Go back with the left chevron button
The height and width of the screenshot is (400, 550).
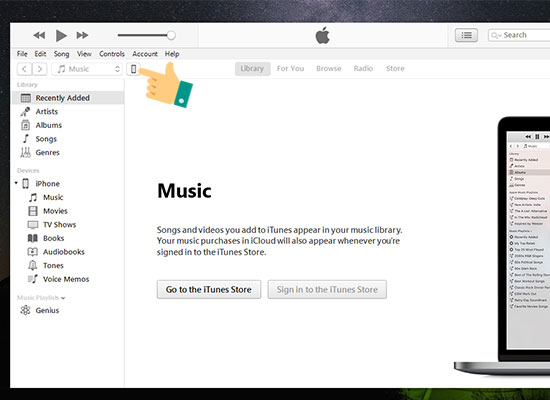tap(24, 69)
